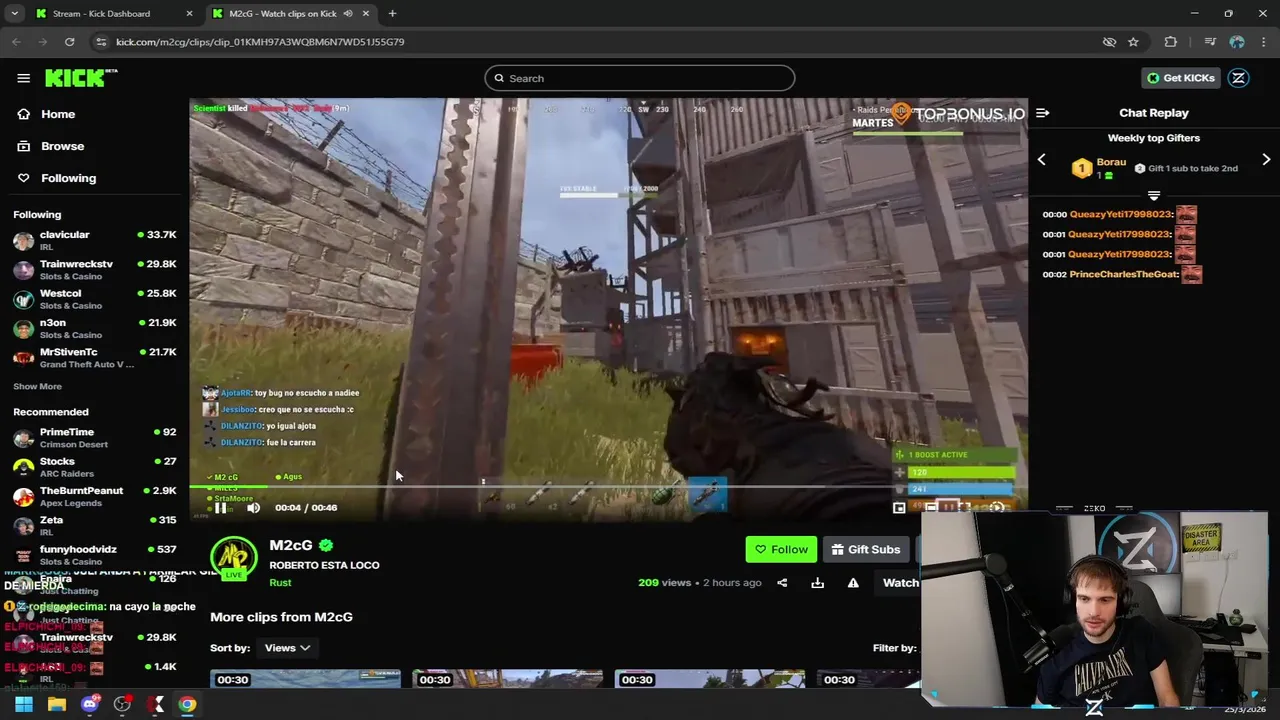Click the eye-slash icon in address bar

point(1109,42)
